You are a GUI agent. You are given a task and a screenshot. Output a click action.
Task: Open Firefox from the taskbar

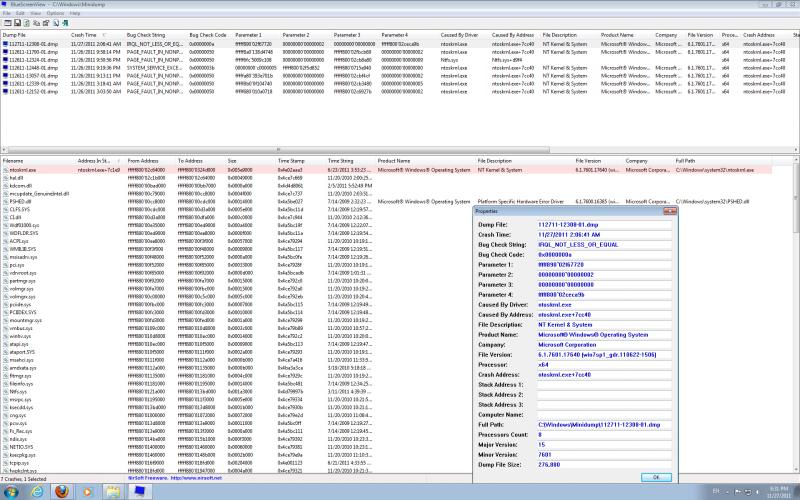[62, 492]
